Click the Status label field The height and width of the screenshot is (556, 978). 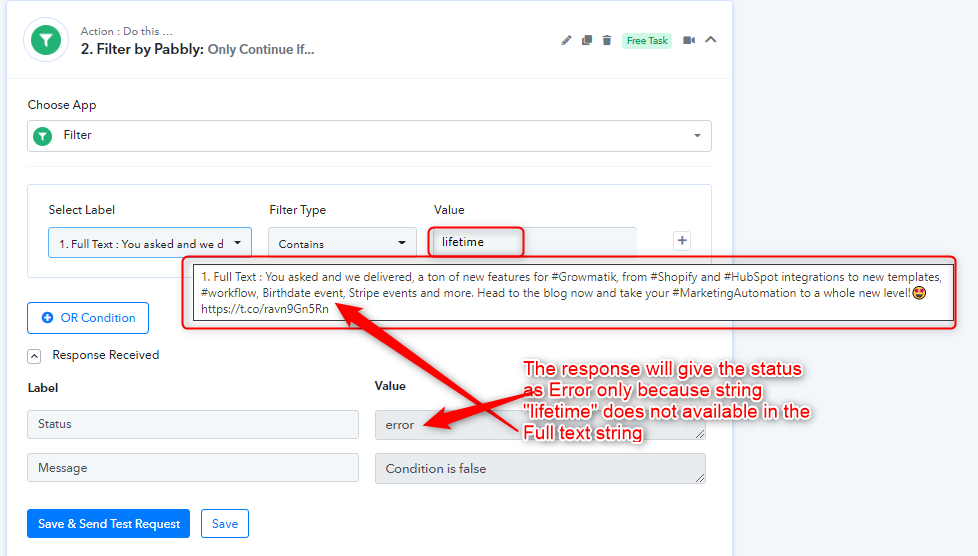pyautogui.click(x=193, y=424)
